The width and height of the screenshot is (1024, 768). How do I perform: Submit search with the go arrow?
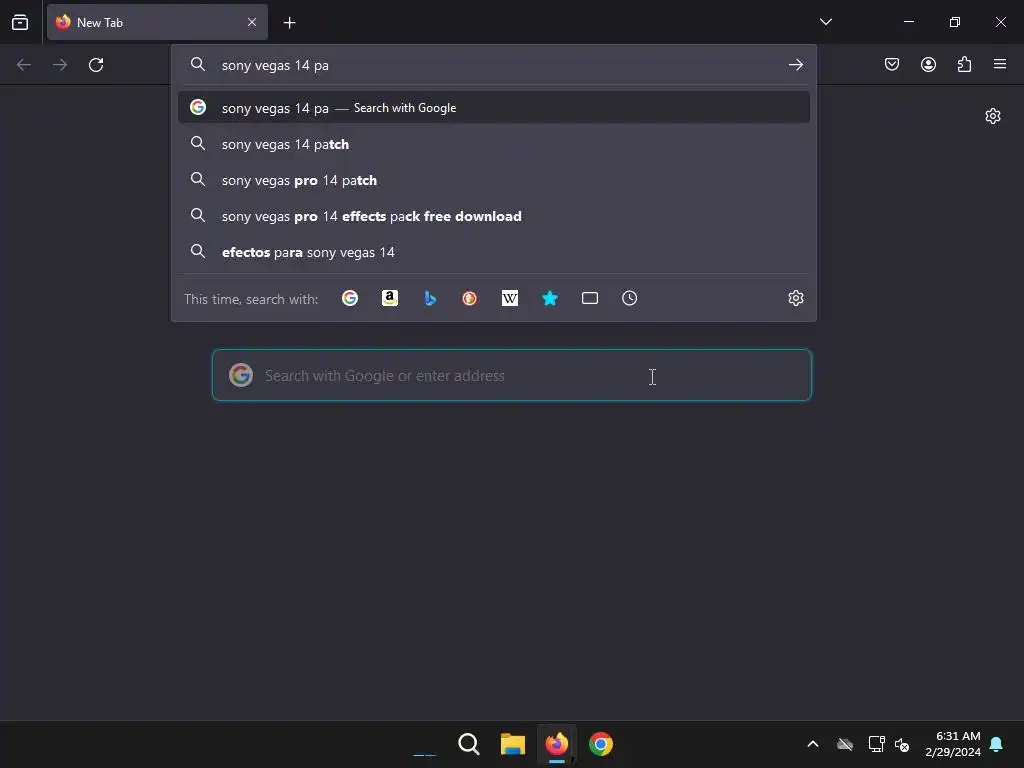795,65
